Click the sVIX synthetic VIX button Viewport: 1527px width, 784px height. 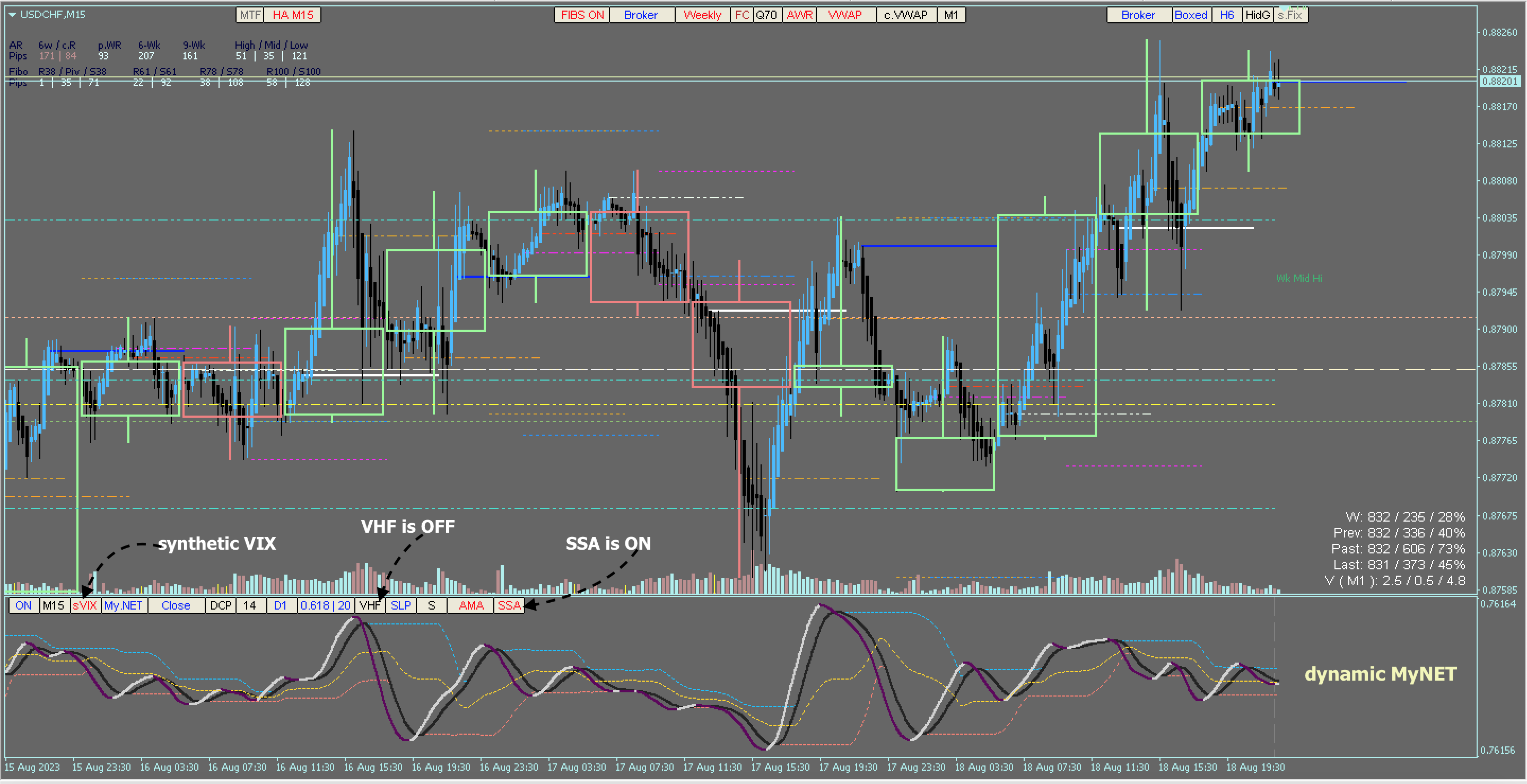pyautogui.click(x=85, y=605)
